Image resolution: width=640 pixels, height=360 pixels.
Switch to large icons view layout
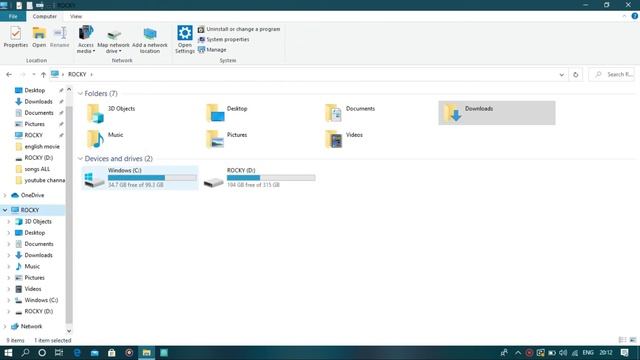tap(633, 340)
